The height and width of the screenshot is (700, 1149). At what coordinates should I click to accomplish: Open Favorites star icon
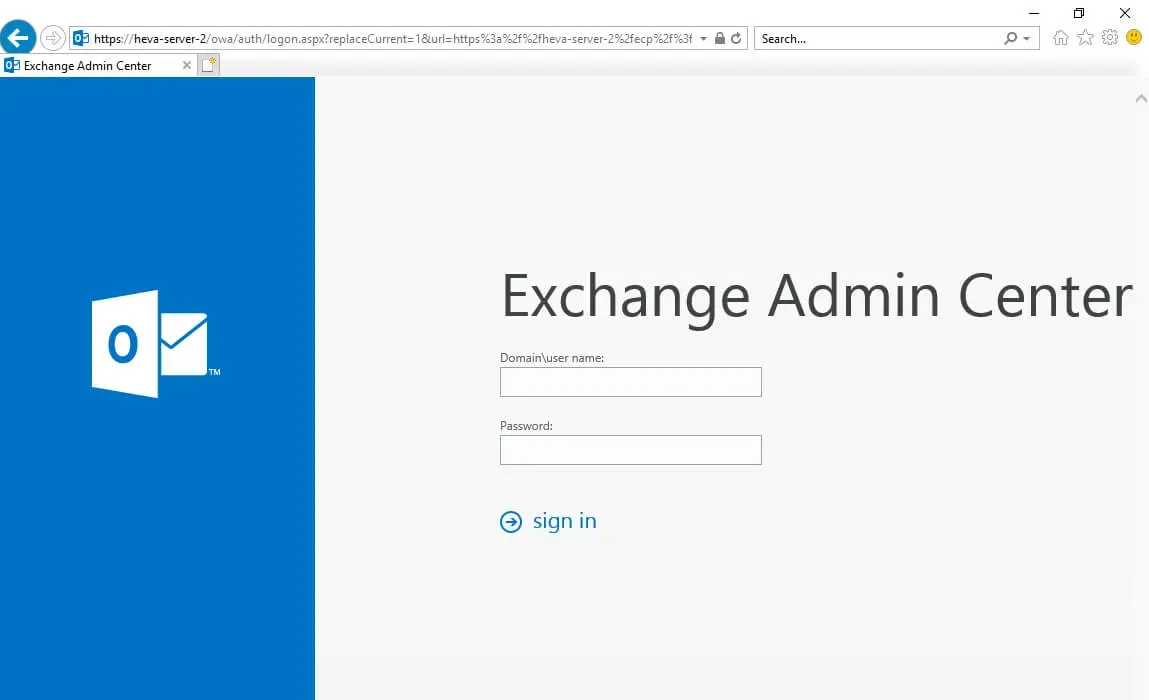tap(1085, 37)
